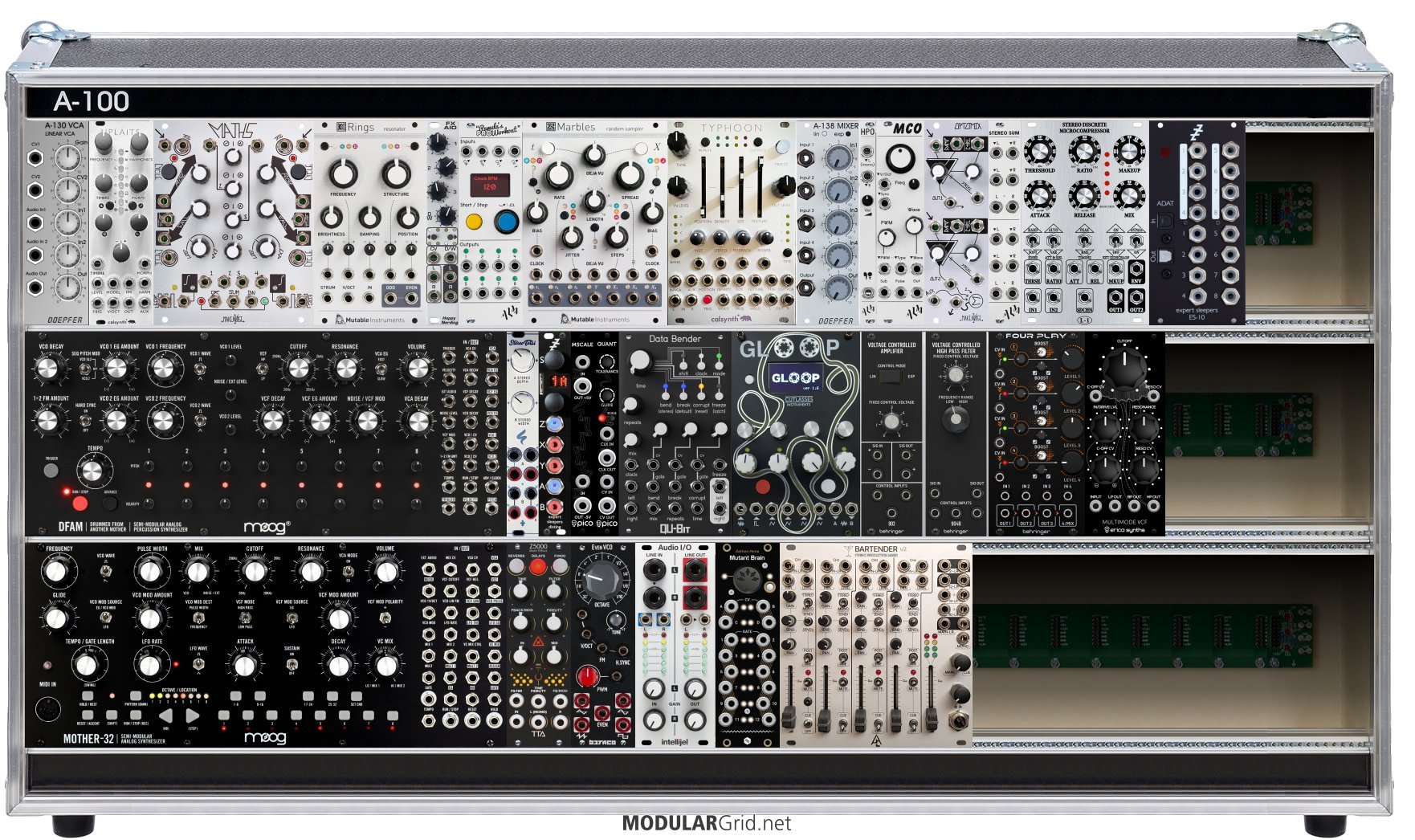This screenshot has width=1415, height=840.
Task: Click the DFAM Tempo knob
Action: pos(94,471)
